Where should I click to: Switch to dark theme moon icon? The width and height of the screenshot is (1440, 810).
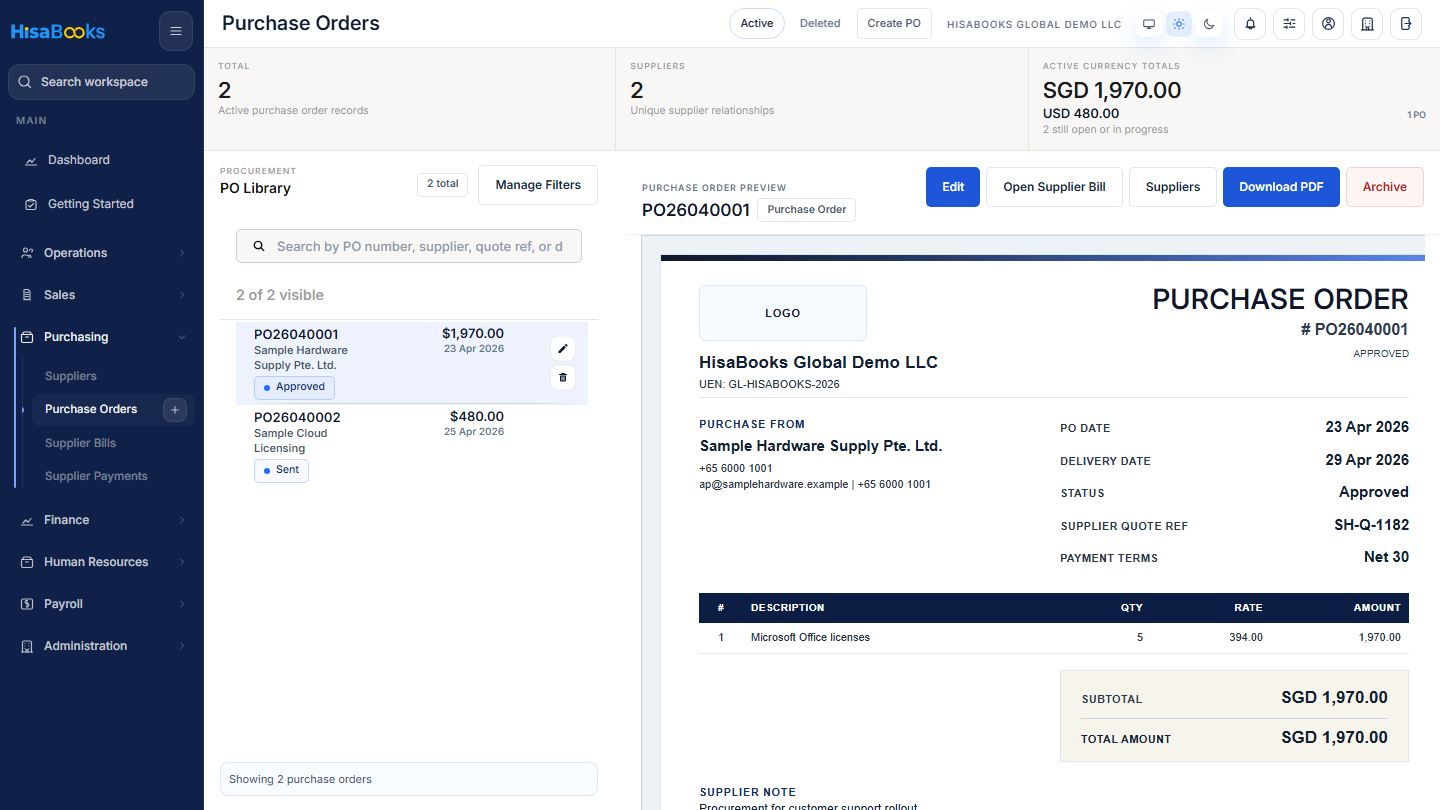tap(1209, 24)
